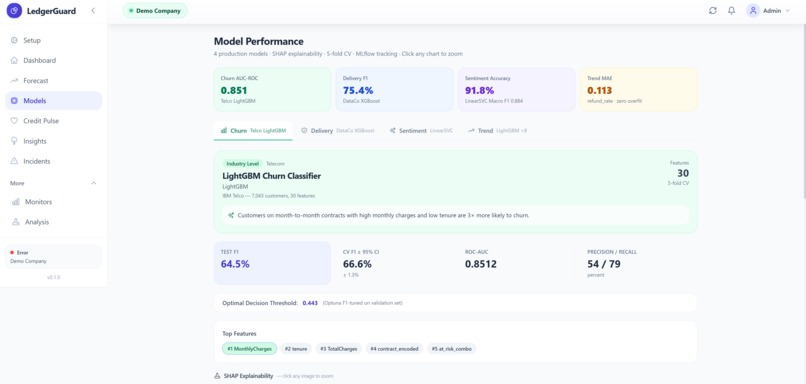
Task: Switch to the Delivery DataCo XGBoost tab
Action: point(337,131)
